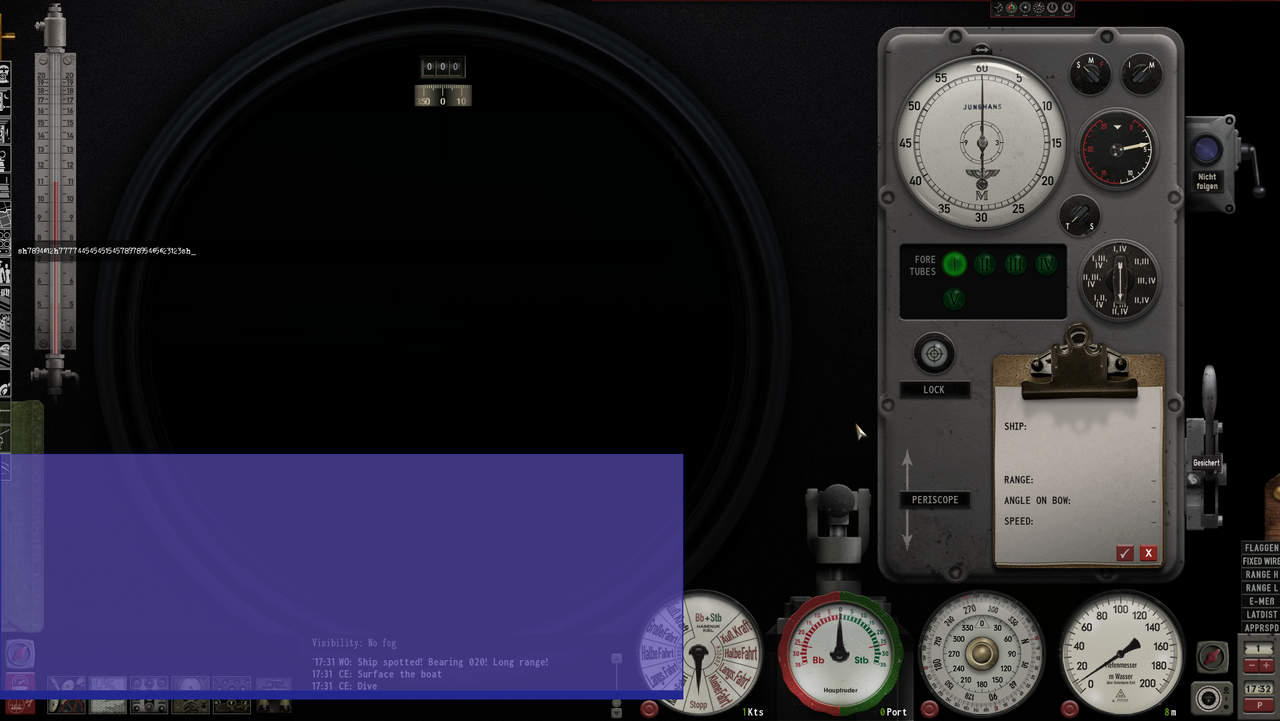Click the 17:32 clock display
The image size is (1280, 721).
[x=1258, y=689]
